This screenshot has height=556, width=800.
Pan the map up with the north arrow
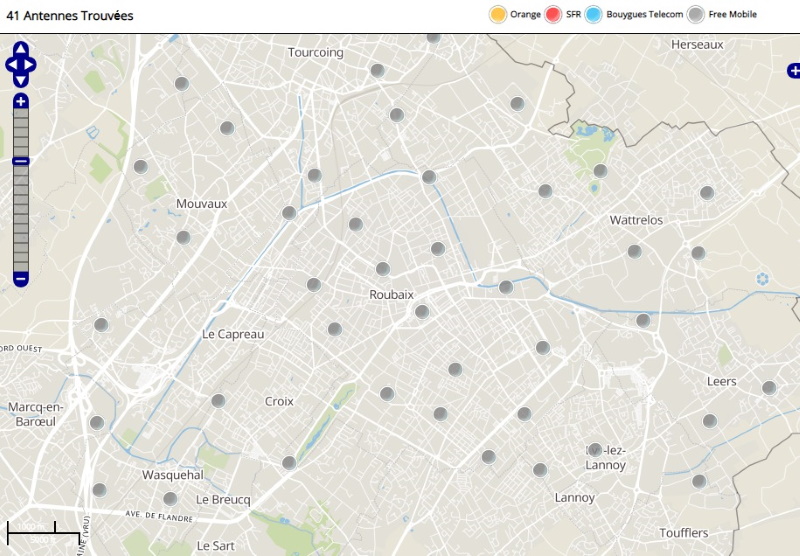pos(21,49)
